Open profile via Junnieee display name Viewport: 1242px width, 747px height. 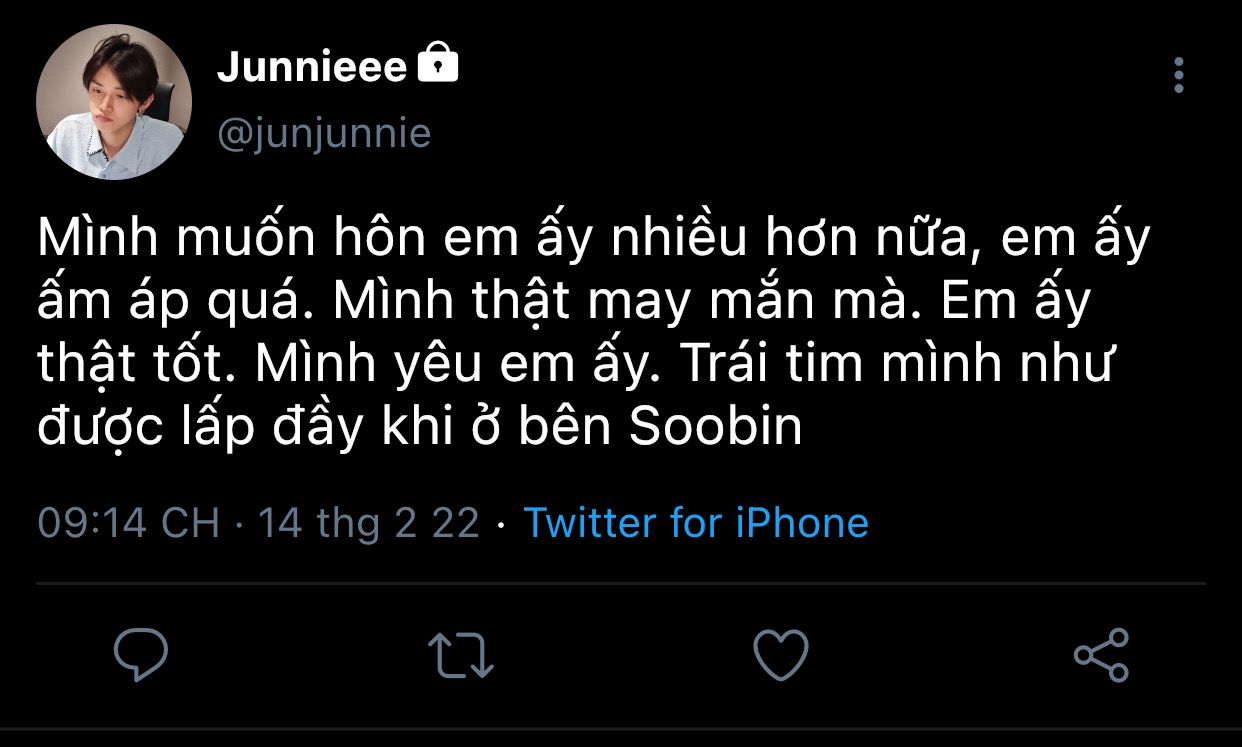[x=312, y=67]
